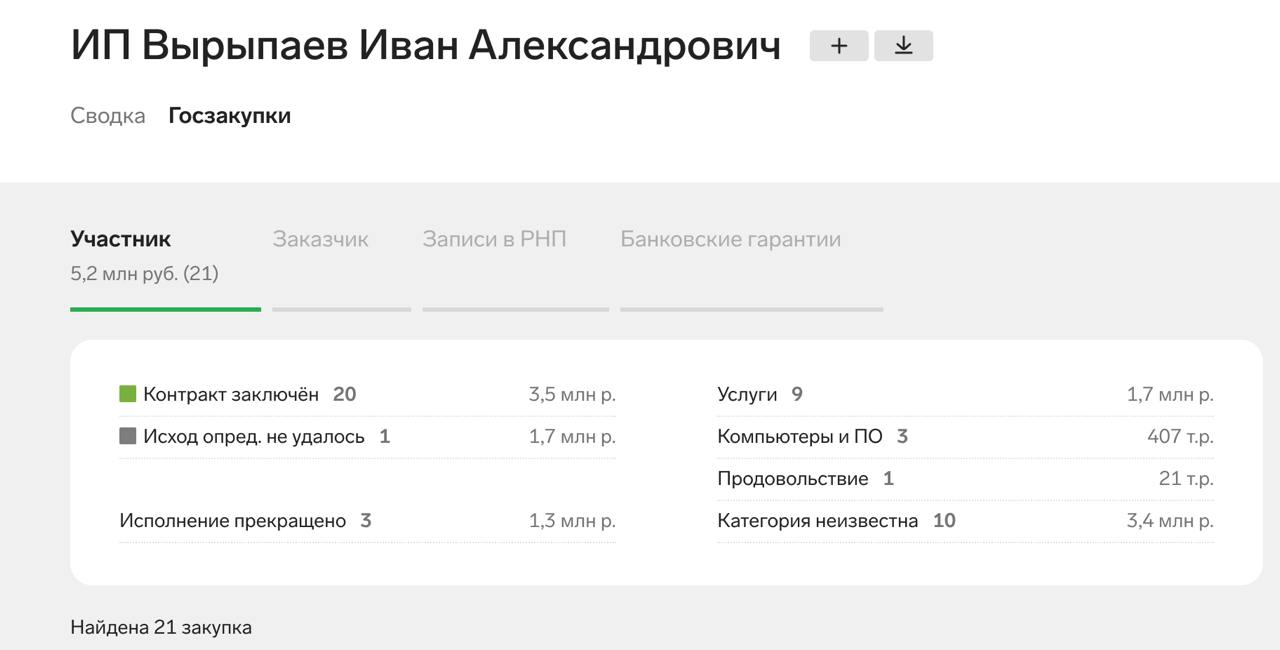This screenshot has width=1280, height=650.
Task: Click the Найдена 21 закупка results text
Action: tap(161, 628)
